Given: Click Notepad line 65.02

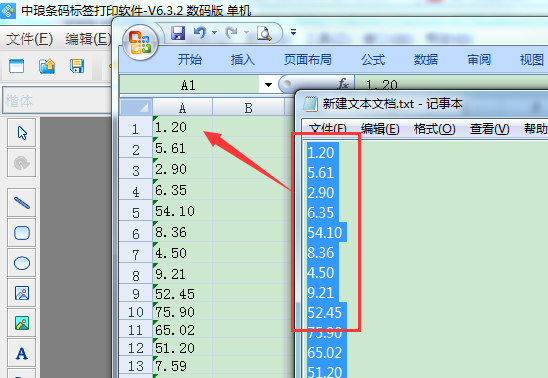Looking at the screenshot, I should click(325, 352).
